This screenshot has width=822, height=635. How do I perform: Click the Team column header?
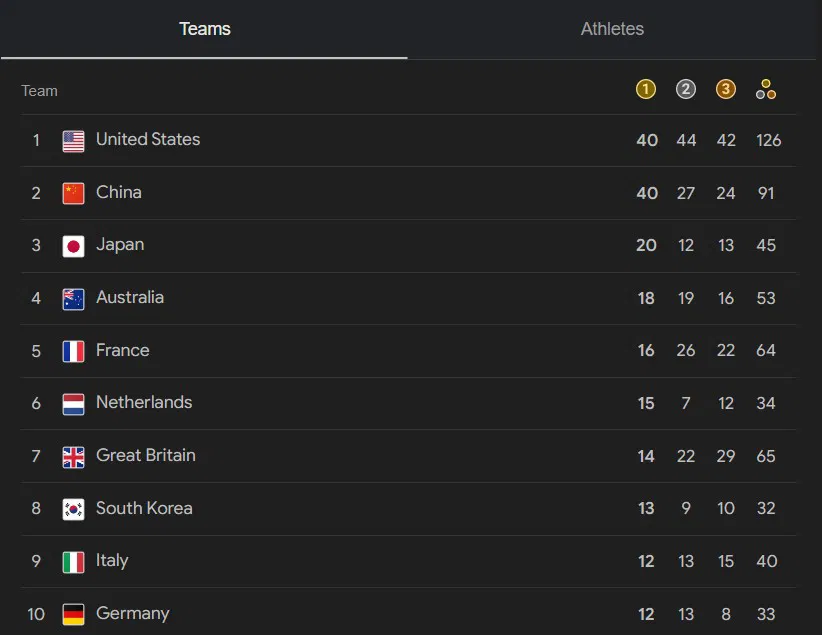click(39, 91)
